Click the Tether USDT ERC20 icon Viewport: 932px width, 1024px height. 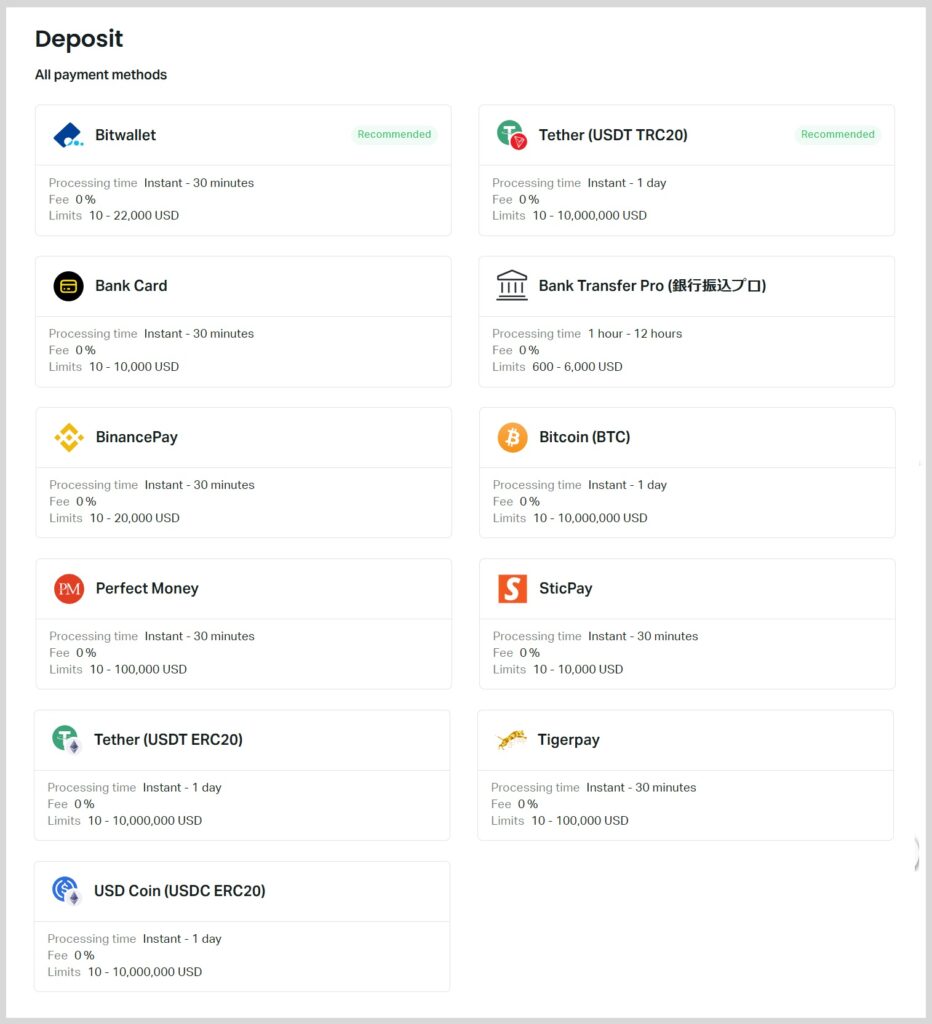(67, 740)
